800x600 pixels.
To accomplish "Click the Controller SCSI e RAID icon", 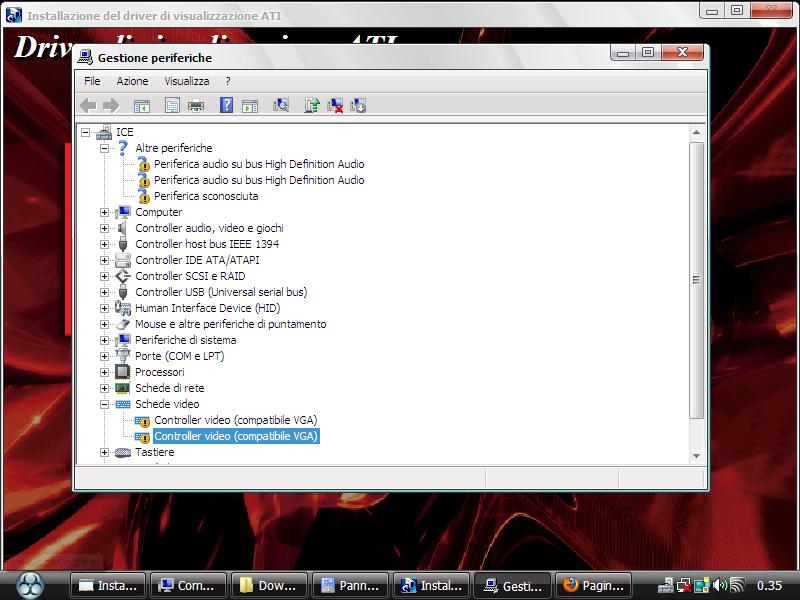I will (122, 276).
